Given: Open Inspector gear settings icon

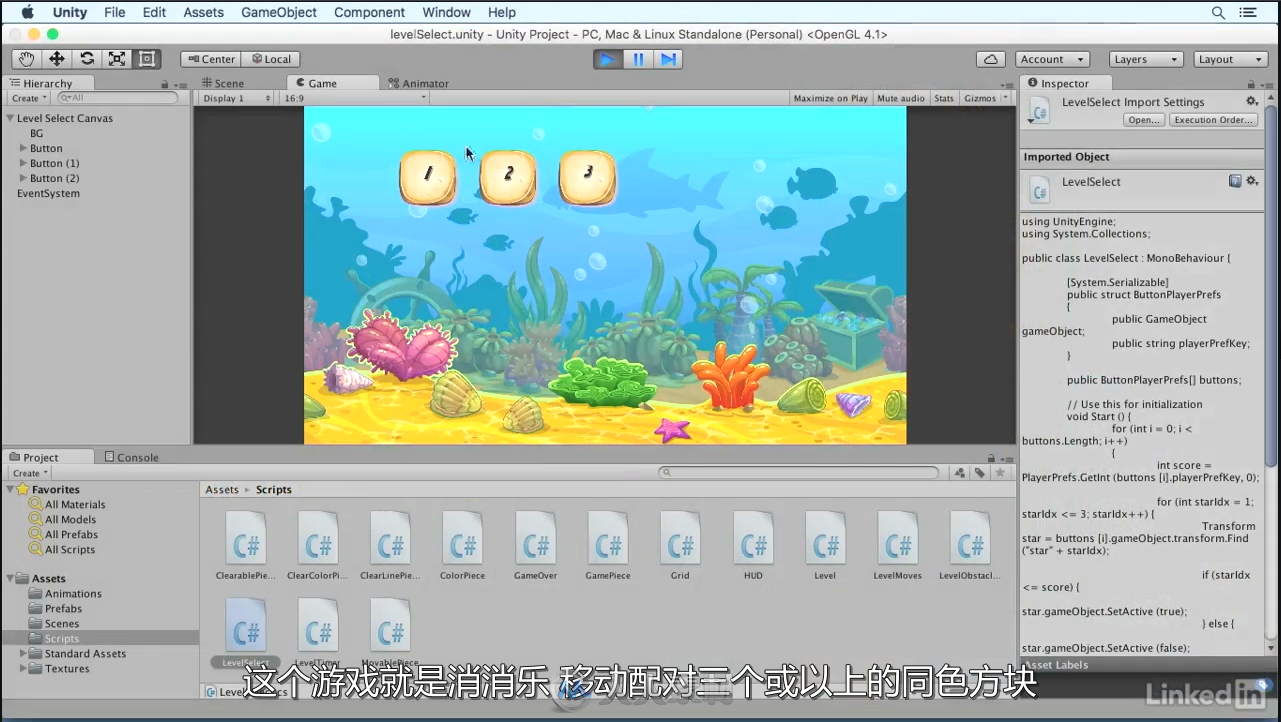Looking at the screenshot, I should 1251,102.
